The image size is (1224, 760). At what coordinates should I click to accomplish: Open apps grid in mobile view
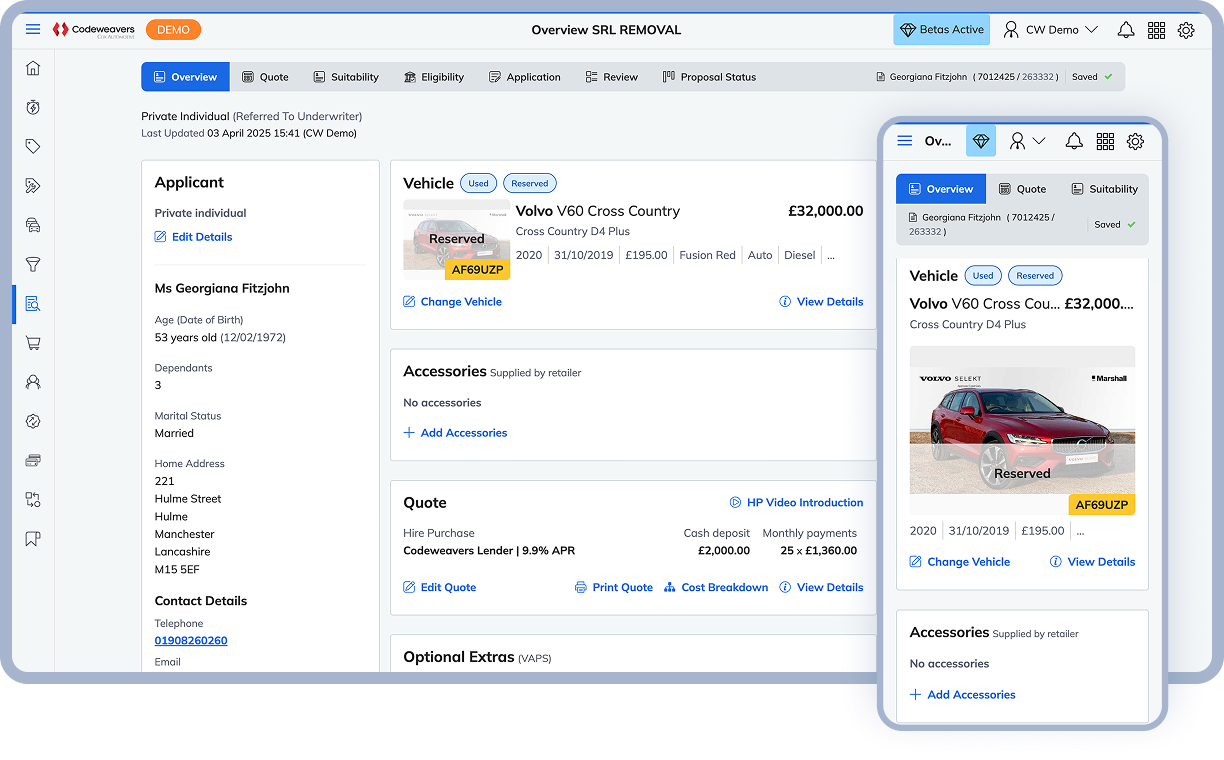1105,141
